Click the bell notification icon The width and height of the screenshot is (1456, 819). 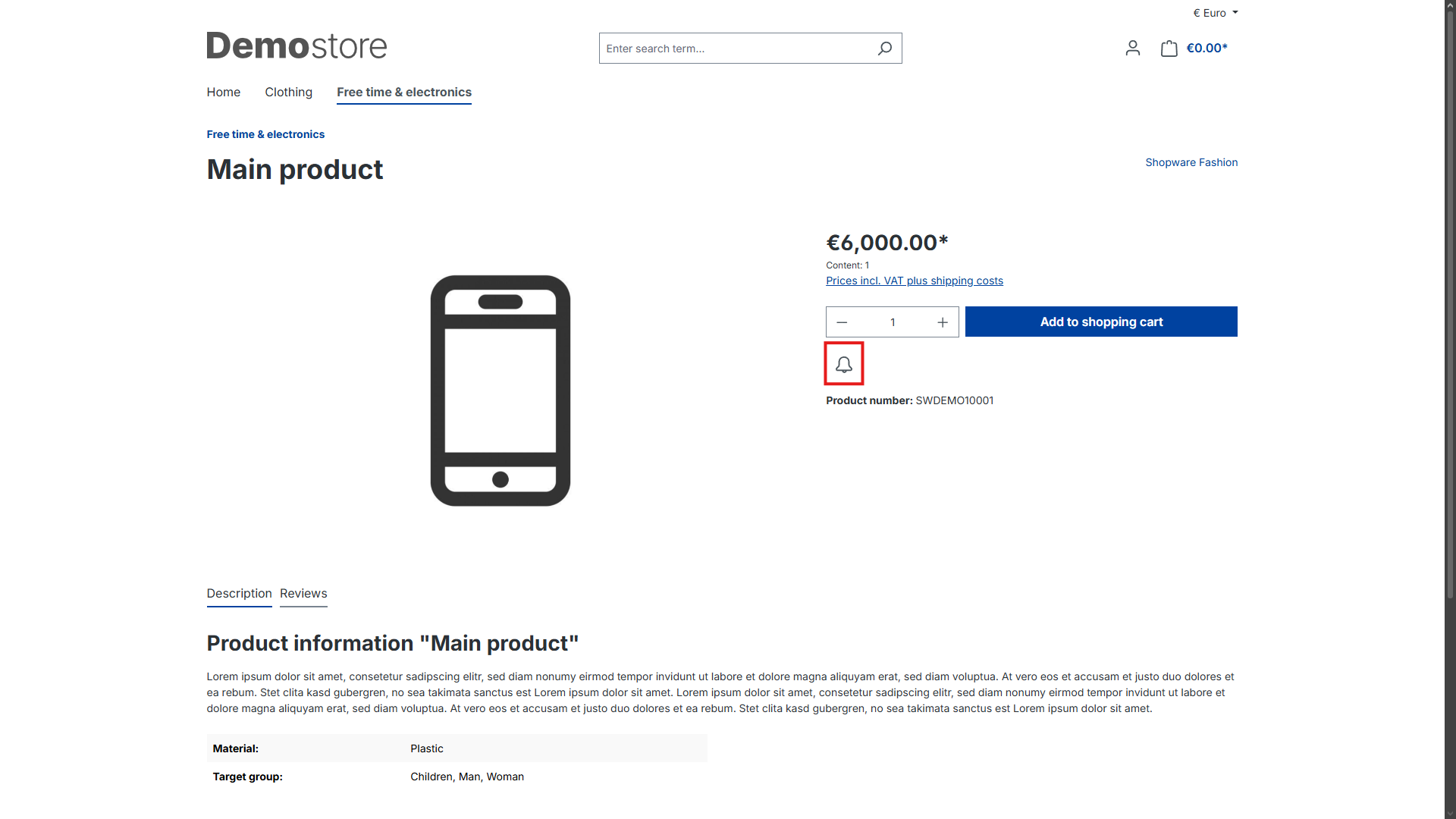[844, 365]
